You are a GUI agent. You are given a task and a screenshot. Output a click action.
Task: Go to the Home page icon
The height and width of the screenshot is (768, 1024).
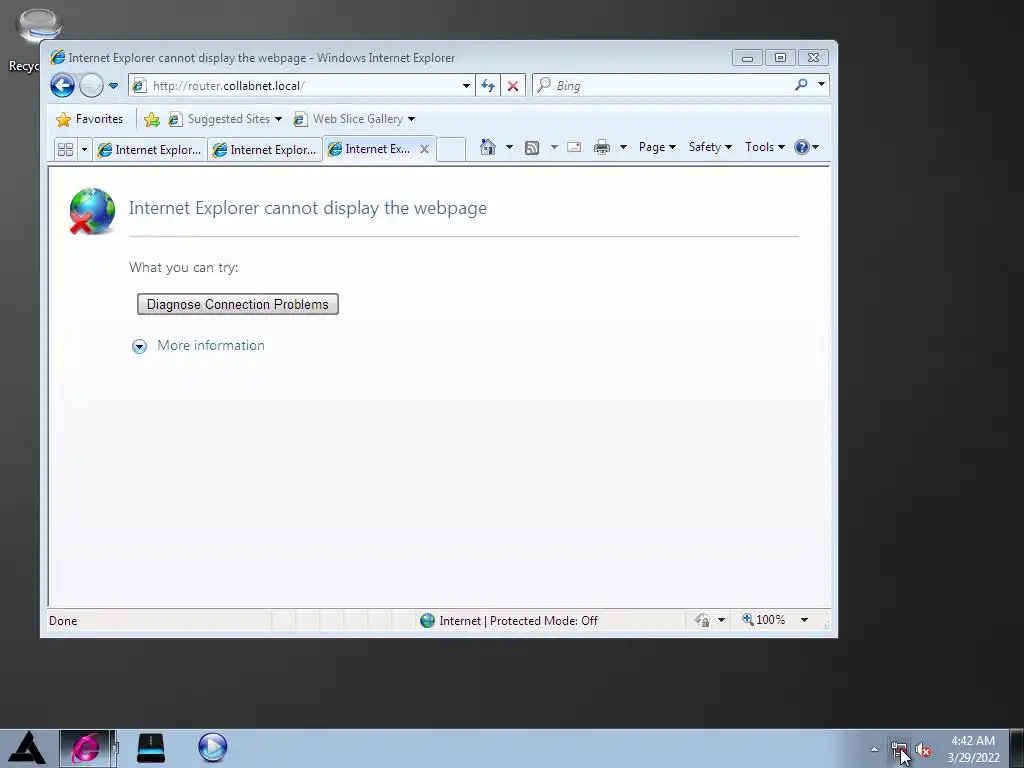point(488,147)
